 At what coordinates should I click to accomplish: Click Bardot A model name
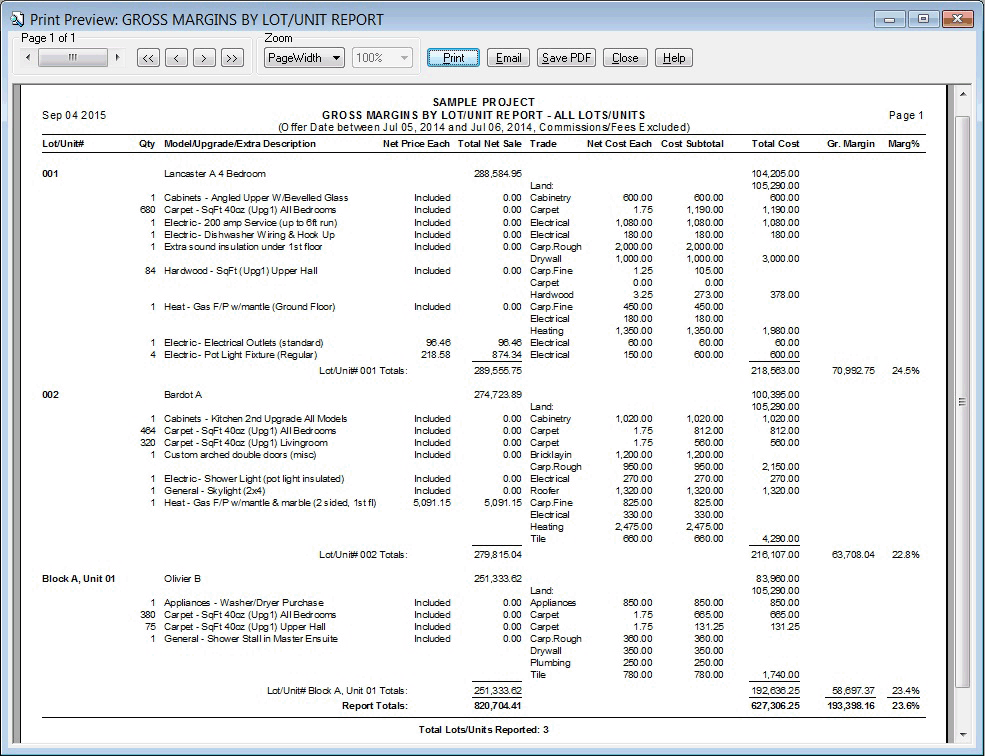183,395
